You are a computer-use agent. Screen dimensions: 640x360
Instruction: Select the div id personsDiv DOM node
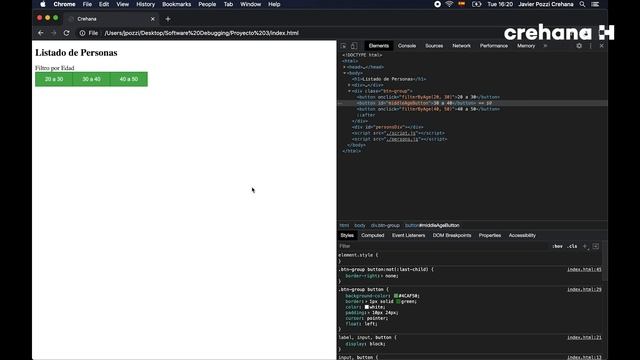(x=387, y=127)
